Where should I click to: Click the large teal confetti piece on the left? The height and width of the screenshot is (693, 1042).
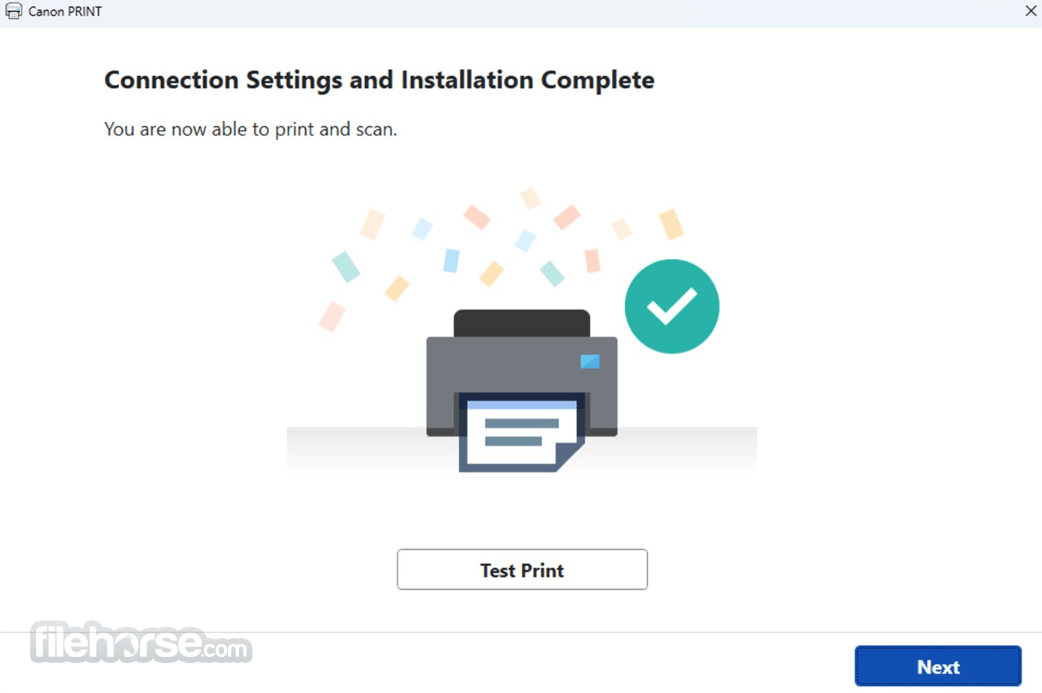coord(346,266)
